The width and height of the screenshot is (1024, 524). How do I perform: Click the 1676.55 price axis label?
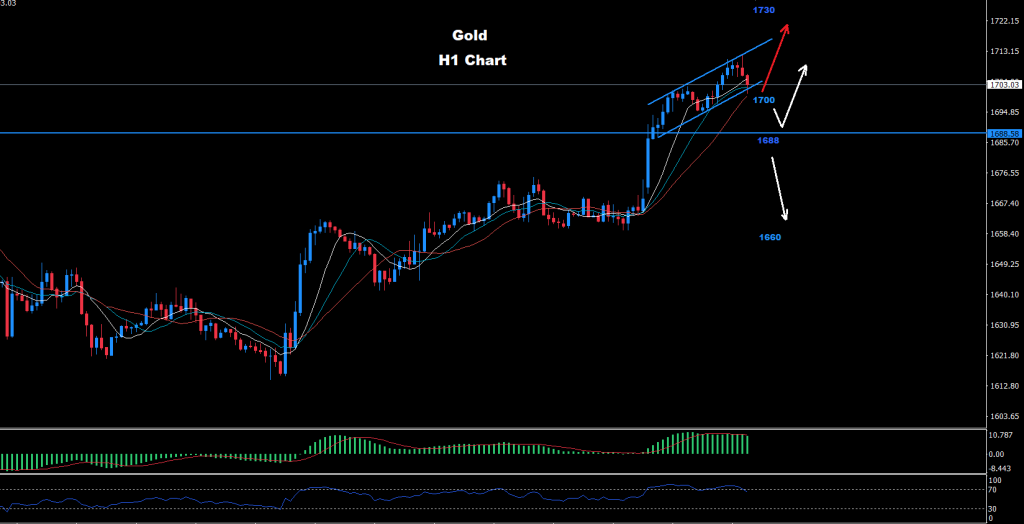click(1004, 173)
